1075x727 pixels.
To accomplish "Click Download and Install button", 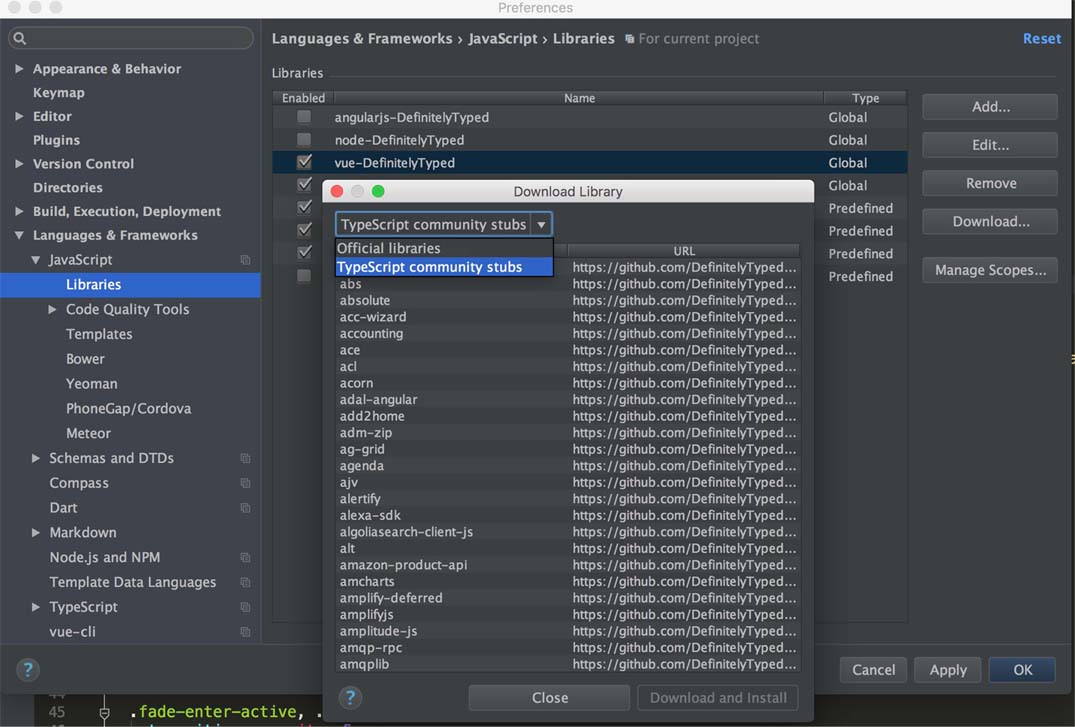I will tap(718, 698).
